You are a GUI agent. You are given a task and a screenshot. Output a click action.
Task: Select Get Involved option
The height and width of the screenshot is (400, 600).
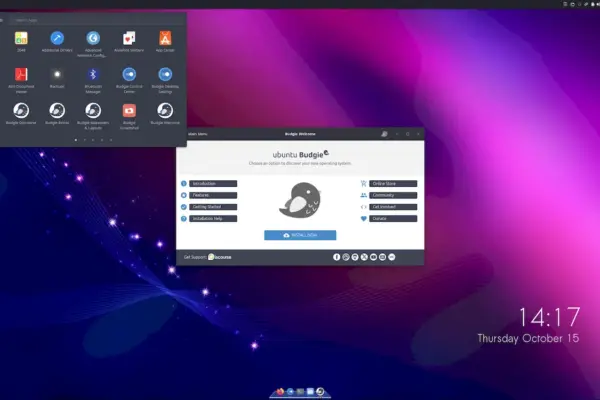pyautogui.click(x=393, y=207)
